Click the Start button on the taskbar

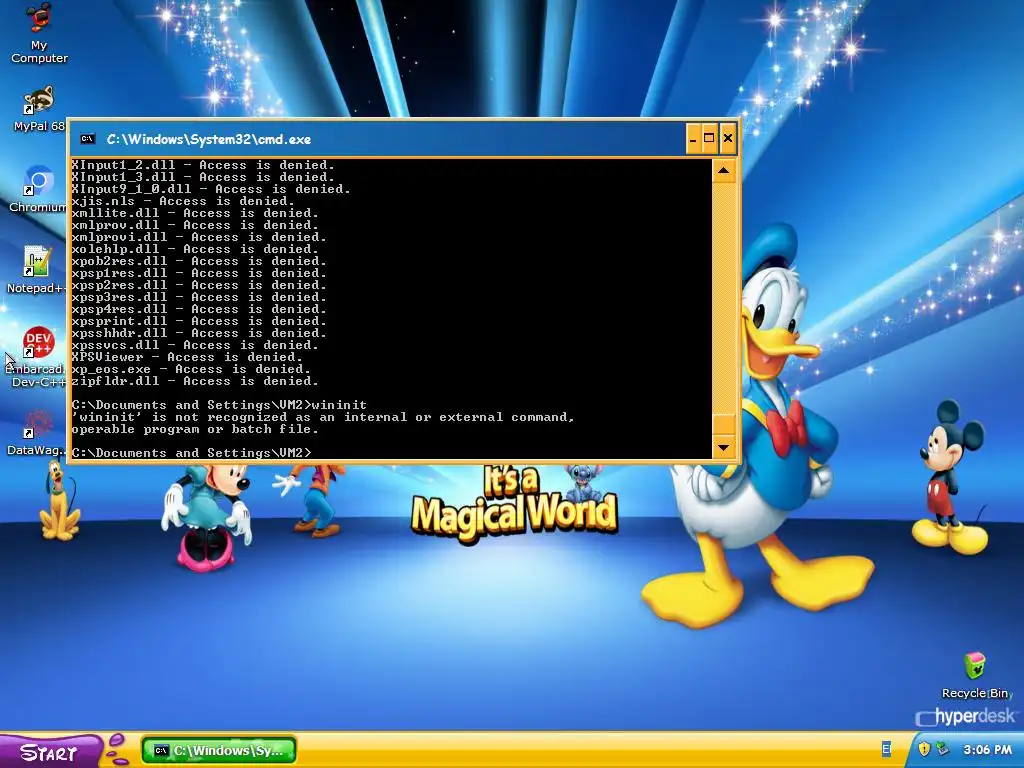click(50, 752)
